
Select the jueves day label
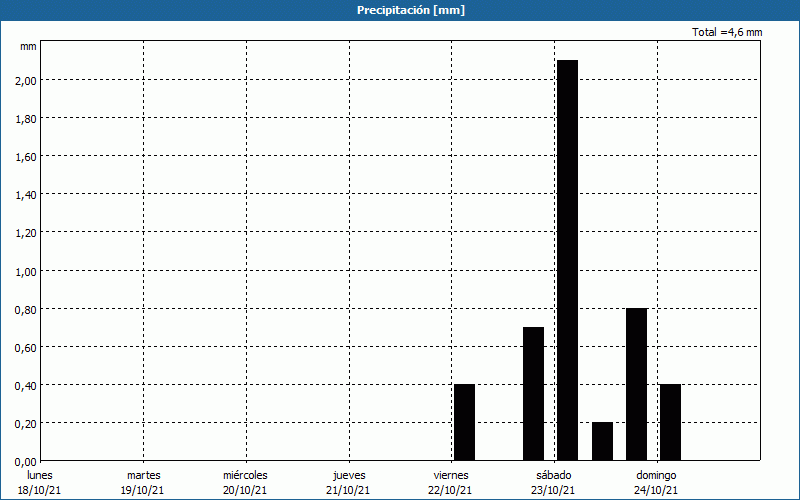click(x=349, y=475)
